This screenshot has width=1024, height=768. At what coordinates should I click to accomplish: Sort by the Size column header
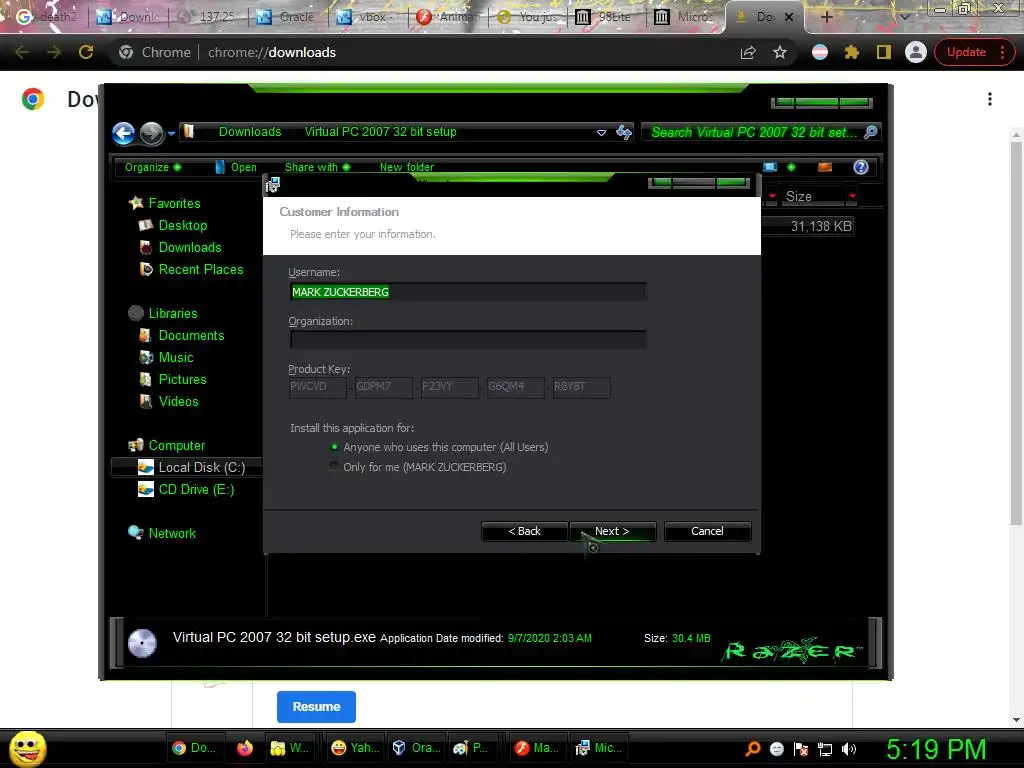[813, 196]
